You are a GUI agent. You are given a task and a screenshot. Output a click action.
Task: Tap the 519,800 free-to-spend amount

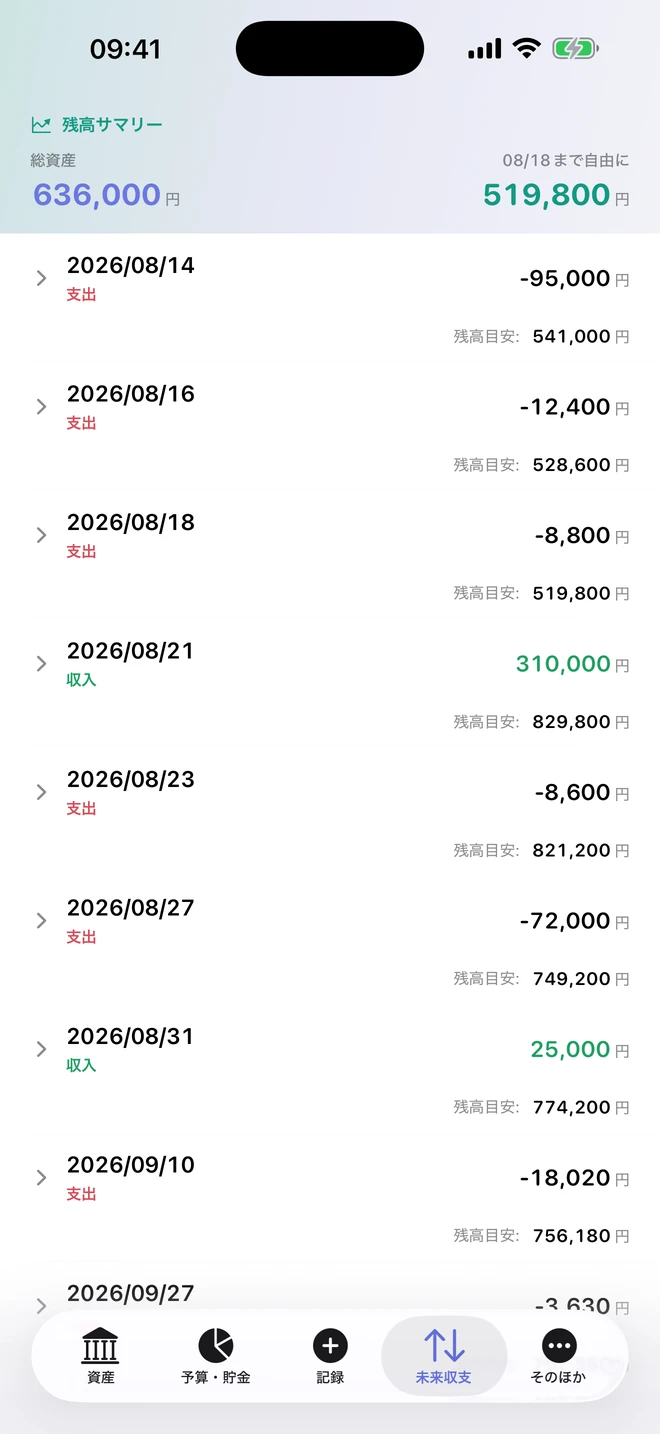[x=546, y=194]
